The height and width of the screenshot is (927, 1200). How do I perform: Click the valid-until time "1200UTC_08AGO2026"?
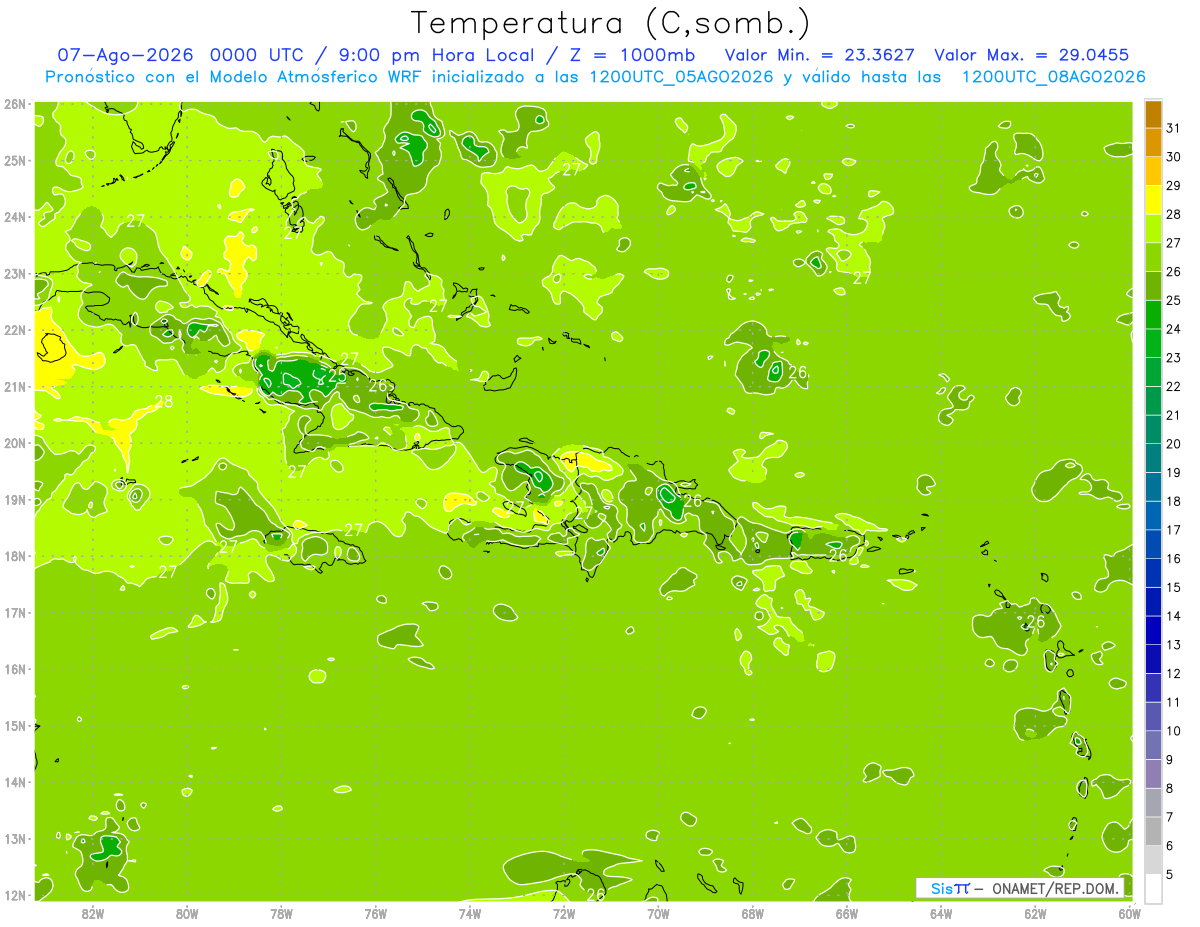point(1053,77)
